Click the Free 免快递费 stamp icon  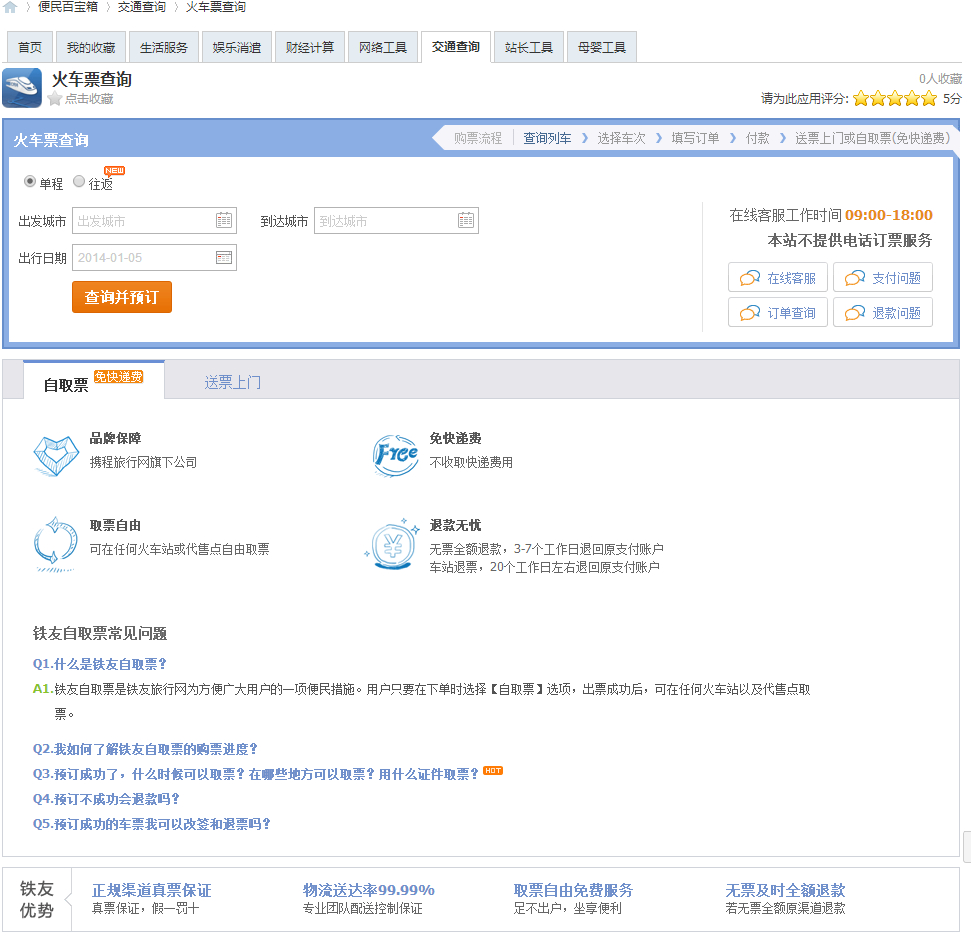pos(394,452)
